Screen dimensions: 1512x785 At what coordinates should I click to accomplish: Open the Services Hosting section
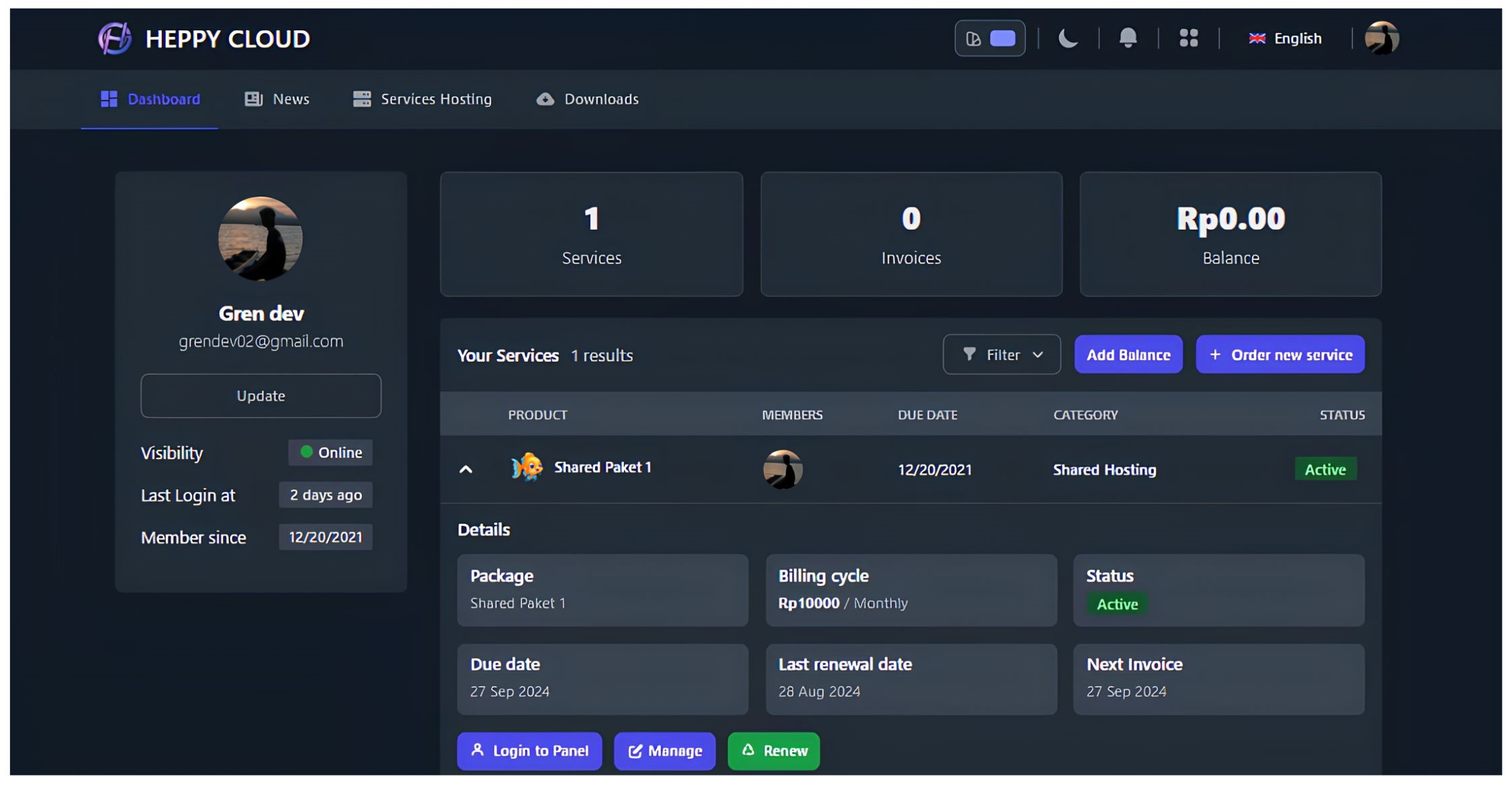(x=422, y=99)
